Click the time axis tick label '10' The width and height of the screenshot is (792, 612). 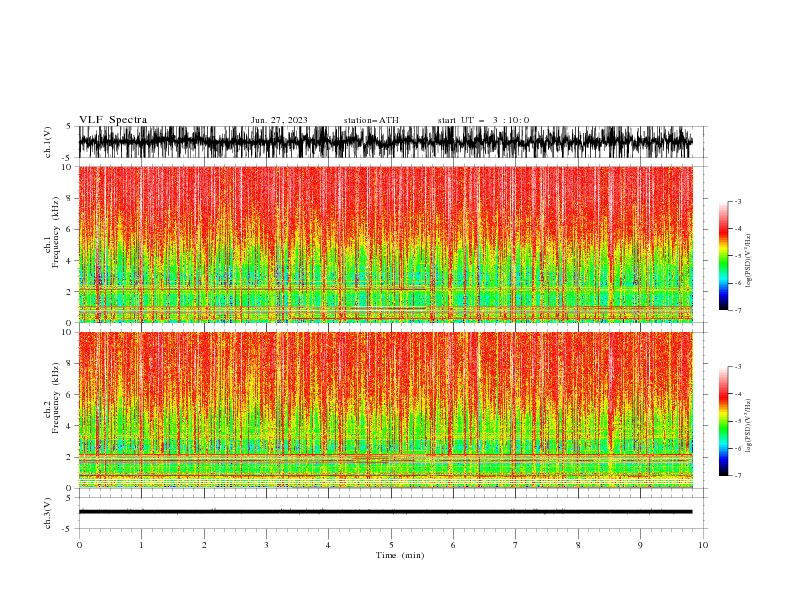(703, 545)
